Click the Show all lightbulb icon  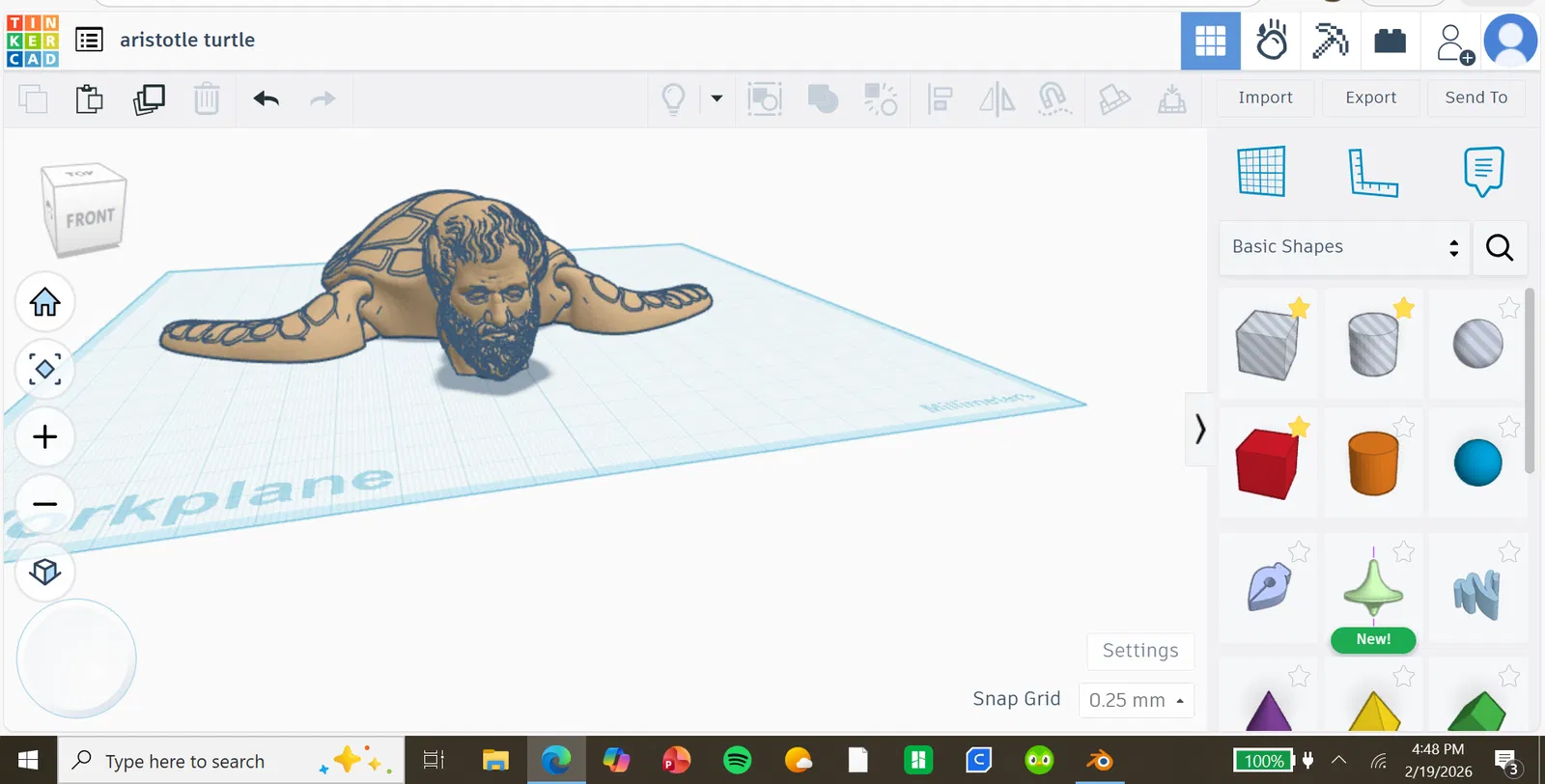(x=673, y=98)
